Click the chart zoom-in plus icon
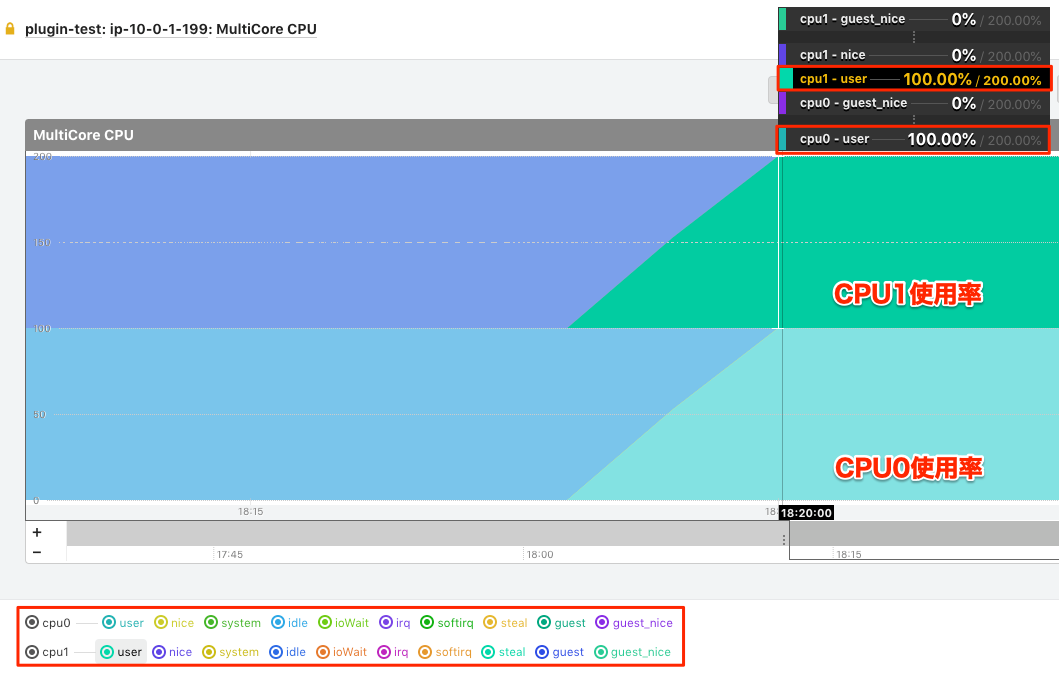Viewport: 1059px width, 675px height. 36,531
